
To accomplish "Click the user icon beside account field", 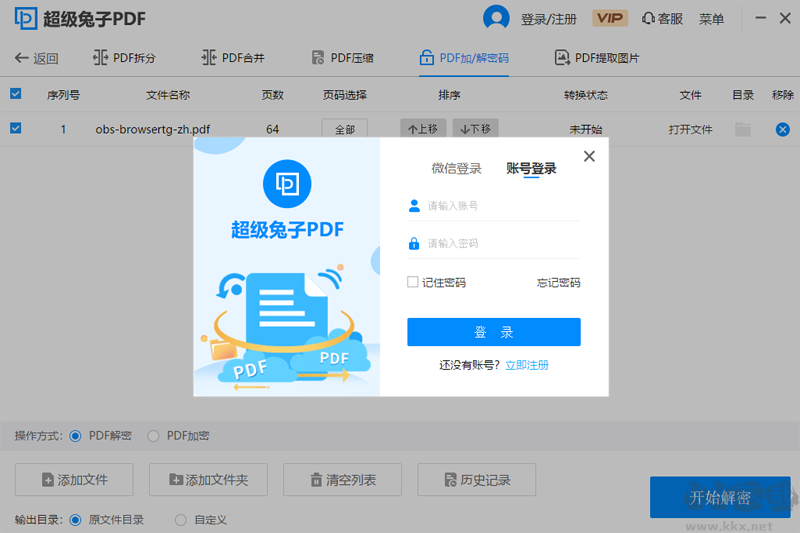I will (x=414, y=206).
